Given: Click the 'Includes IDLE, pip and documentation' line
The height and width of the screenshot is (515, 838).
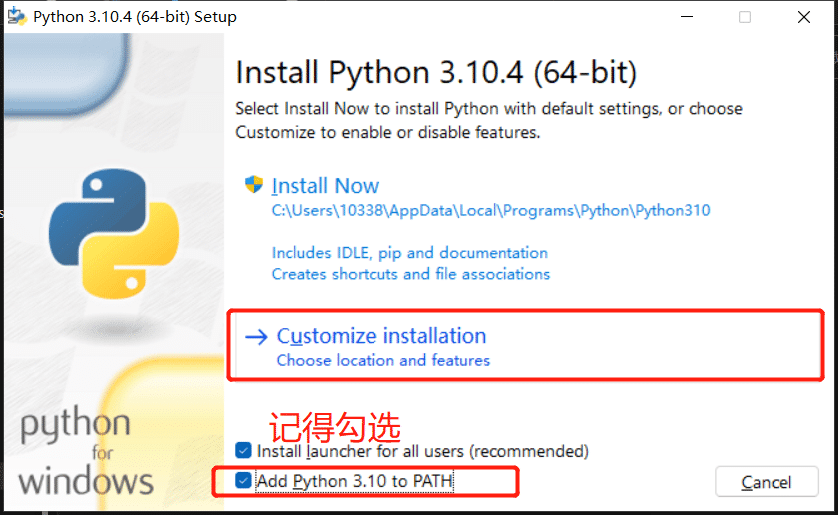Looking at the screenshot, I should [x=410, y=253].
